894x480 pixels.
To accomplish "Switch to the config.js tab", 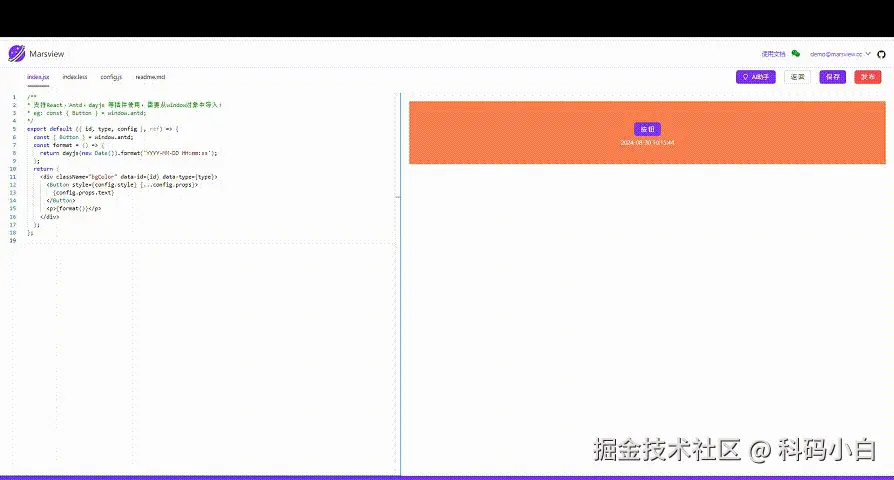I will [x=111, y=77].
